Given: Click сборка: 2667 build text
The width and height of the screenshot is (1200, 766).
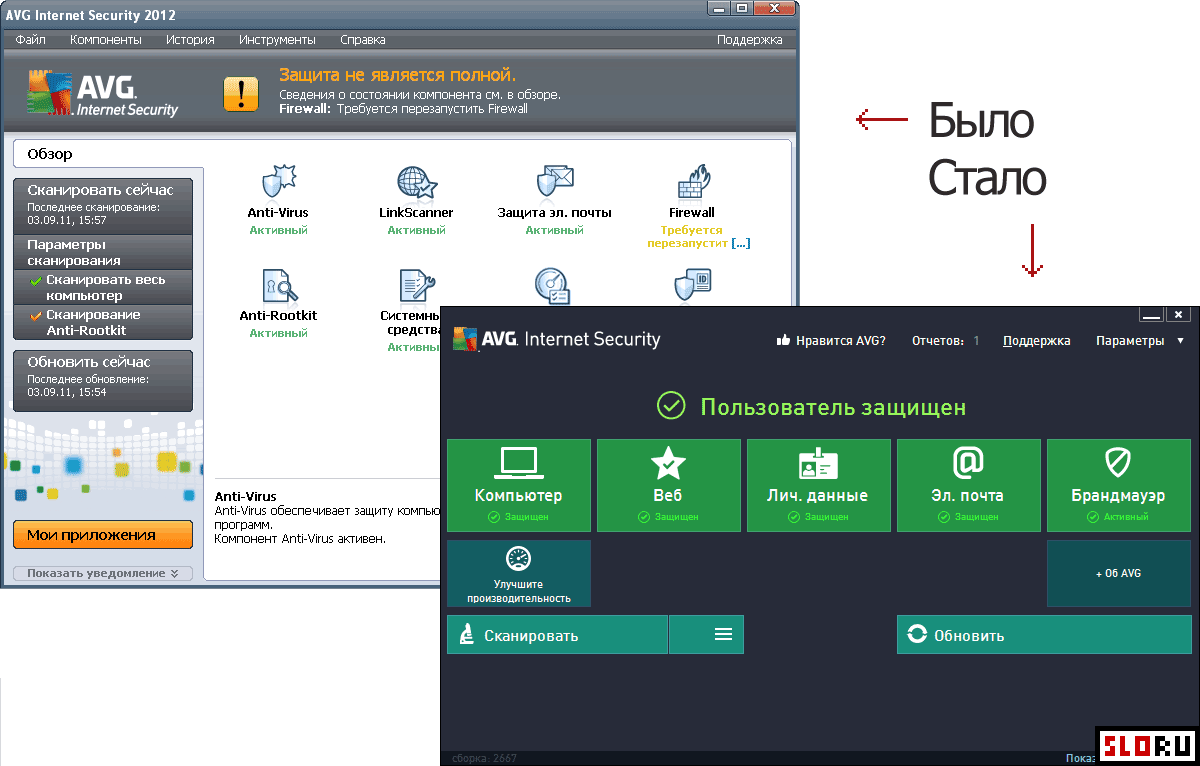Looking at the screenshot, I should (485, 759).
